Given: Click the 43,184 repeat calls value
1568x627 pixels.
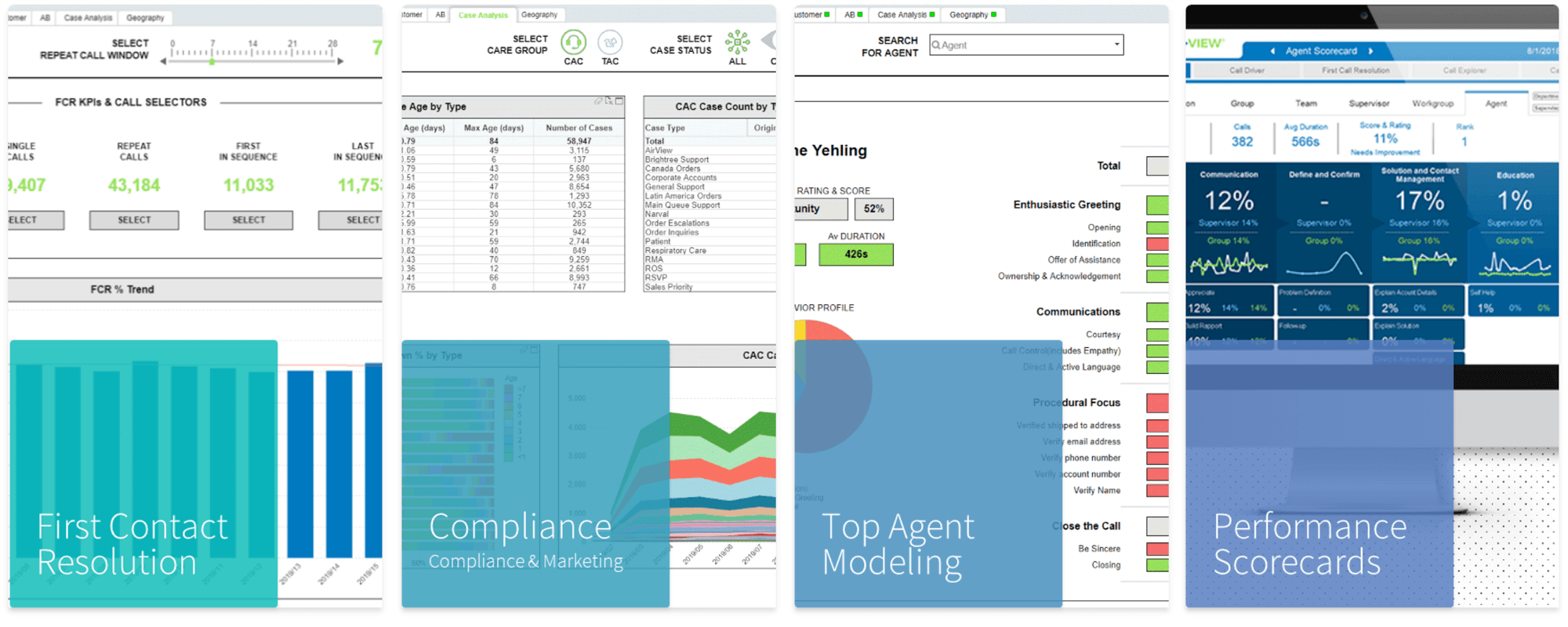Looking at the screenshot, I should tap(134, 186).
